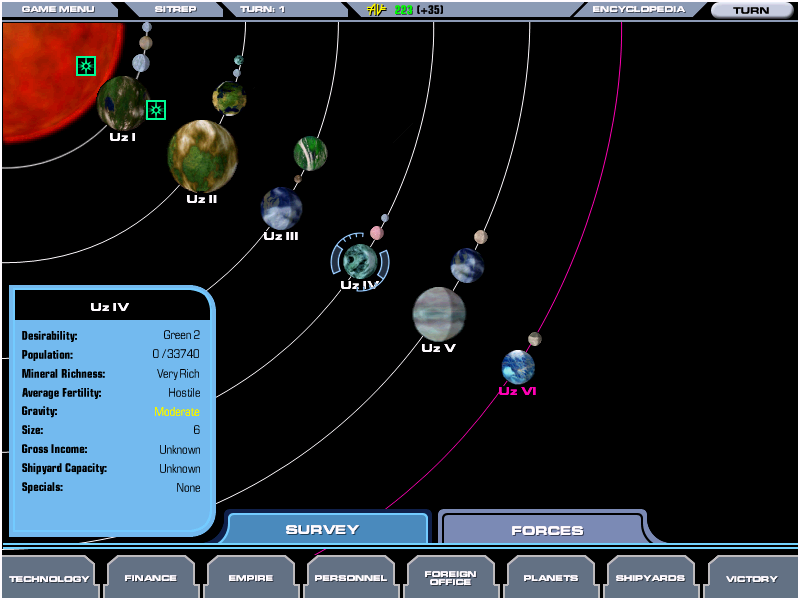
Task: Open the Shipyards screen
Action: (x=650, y=578)
